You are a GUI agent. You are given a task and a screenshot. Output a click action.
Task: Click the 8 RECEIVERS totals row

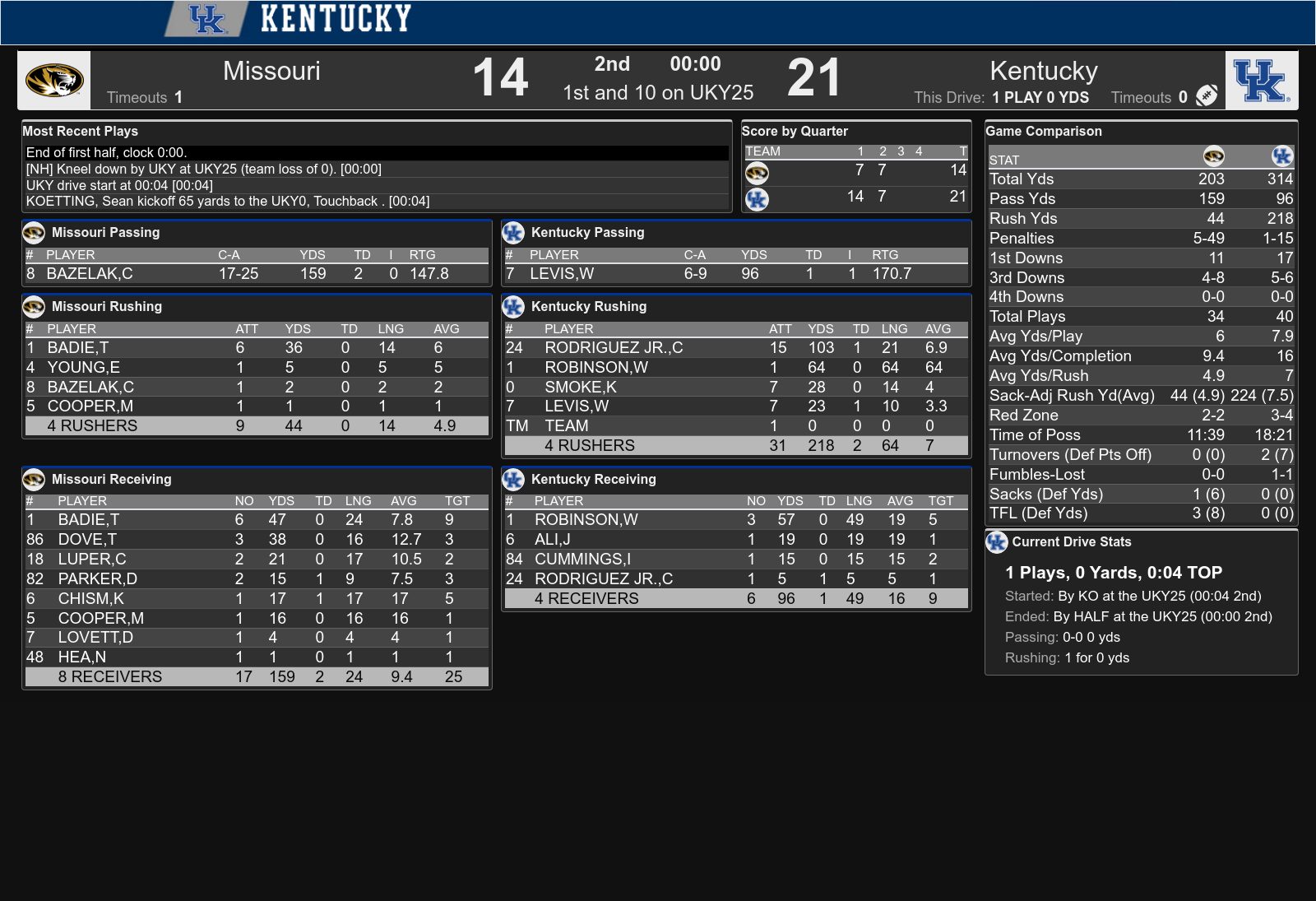click(257, 677)
